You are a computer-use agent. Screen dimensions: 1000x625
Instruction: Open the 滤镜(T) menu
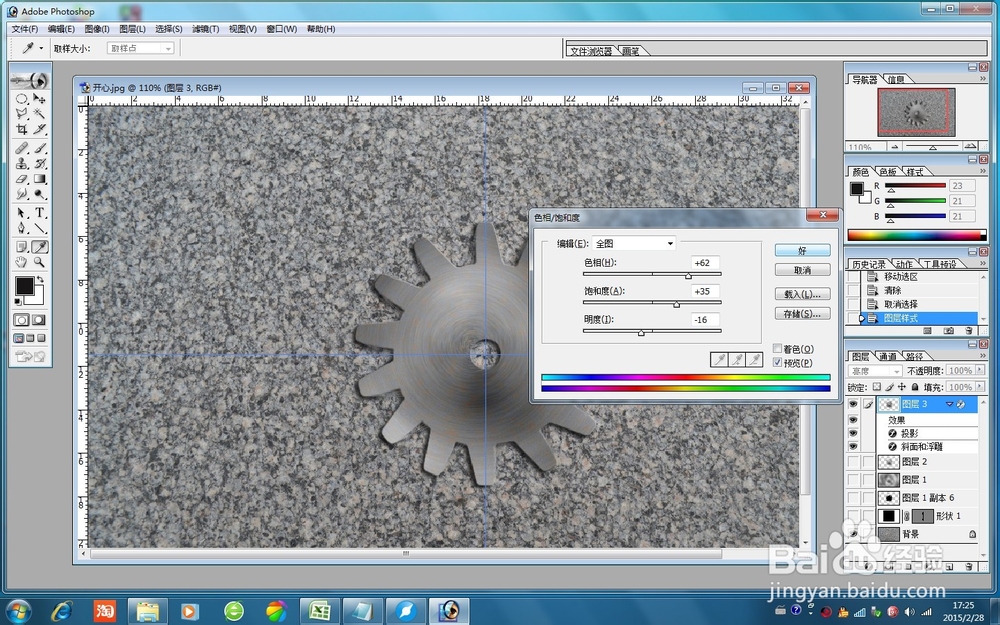tap(205, 29)
